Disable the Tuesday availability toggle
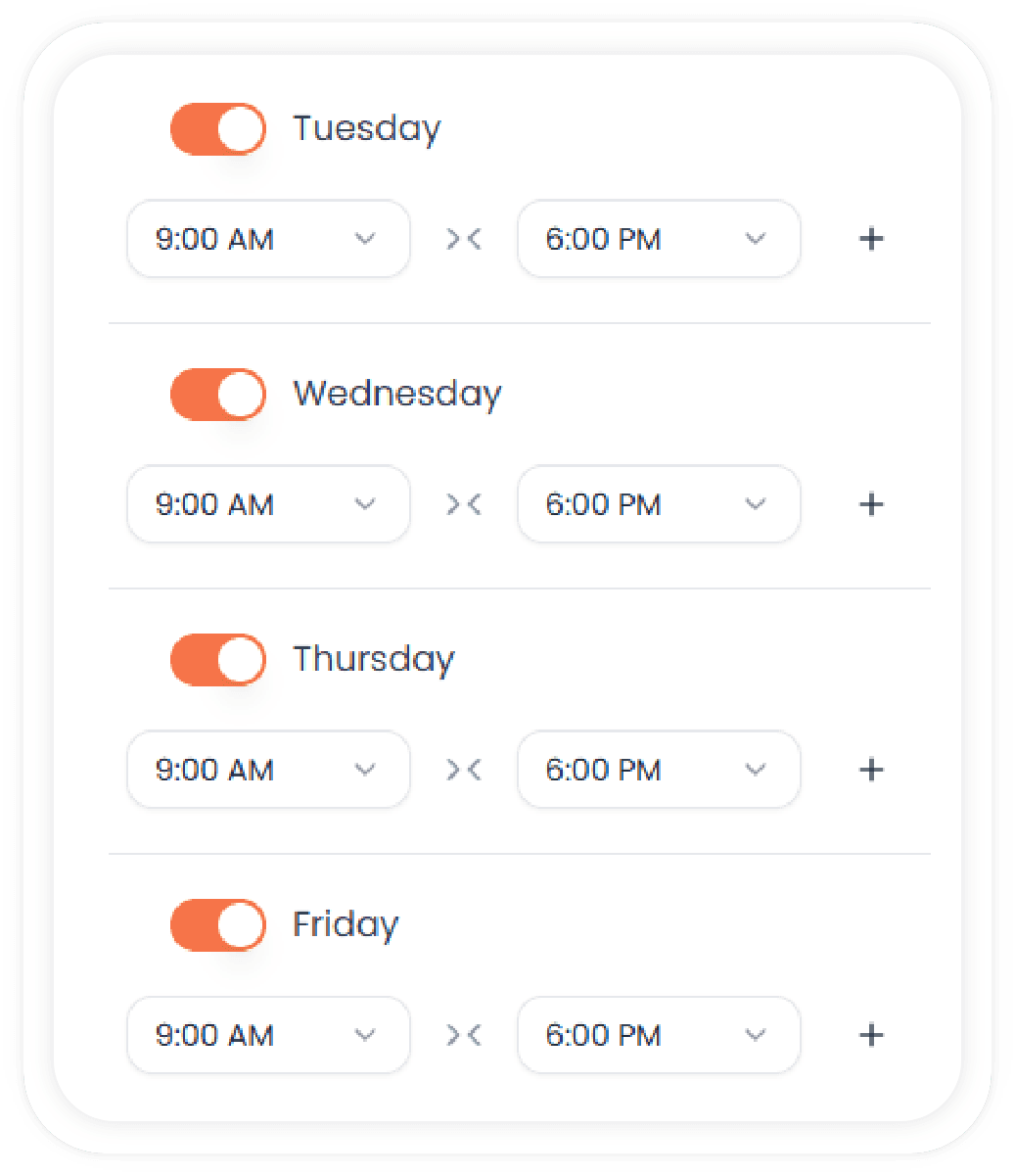This screenshot has width=1015, height=1176. [217, 129]
